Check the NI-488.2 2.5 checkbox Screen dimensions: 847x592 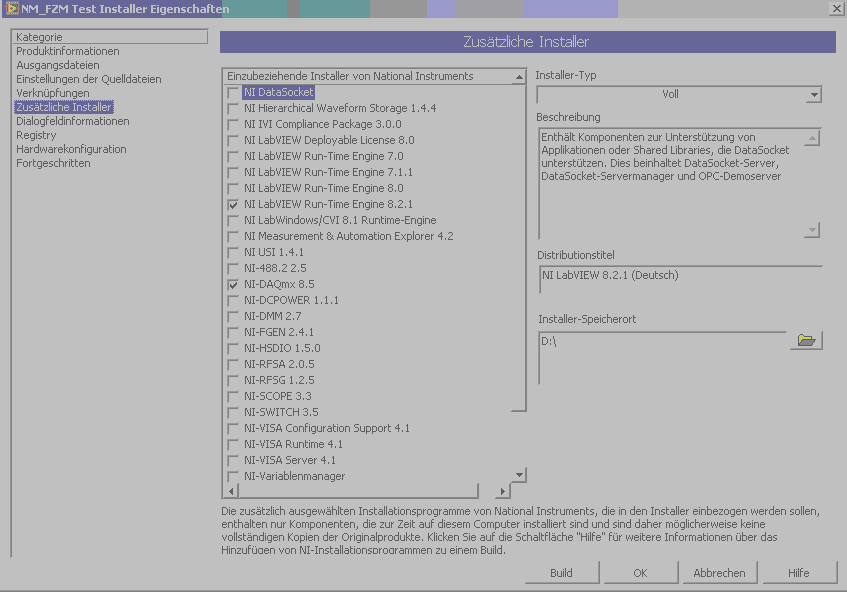tap(233, 268)
